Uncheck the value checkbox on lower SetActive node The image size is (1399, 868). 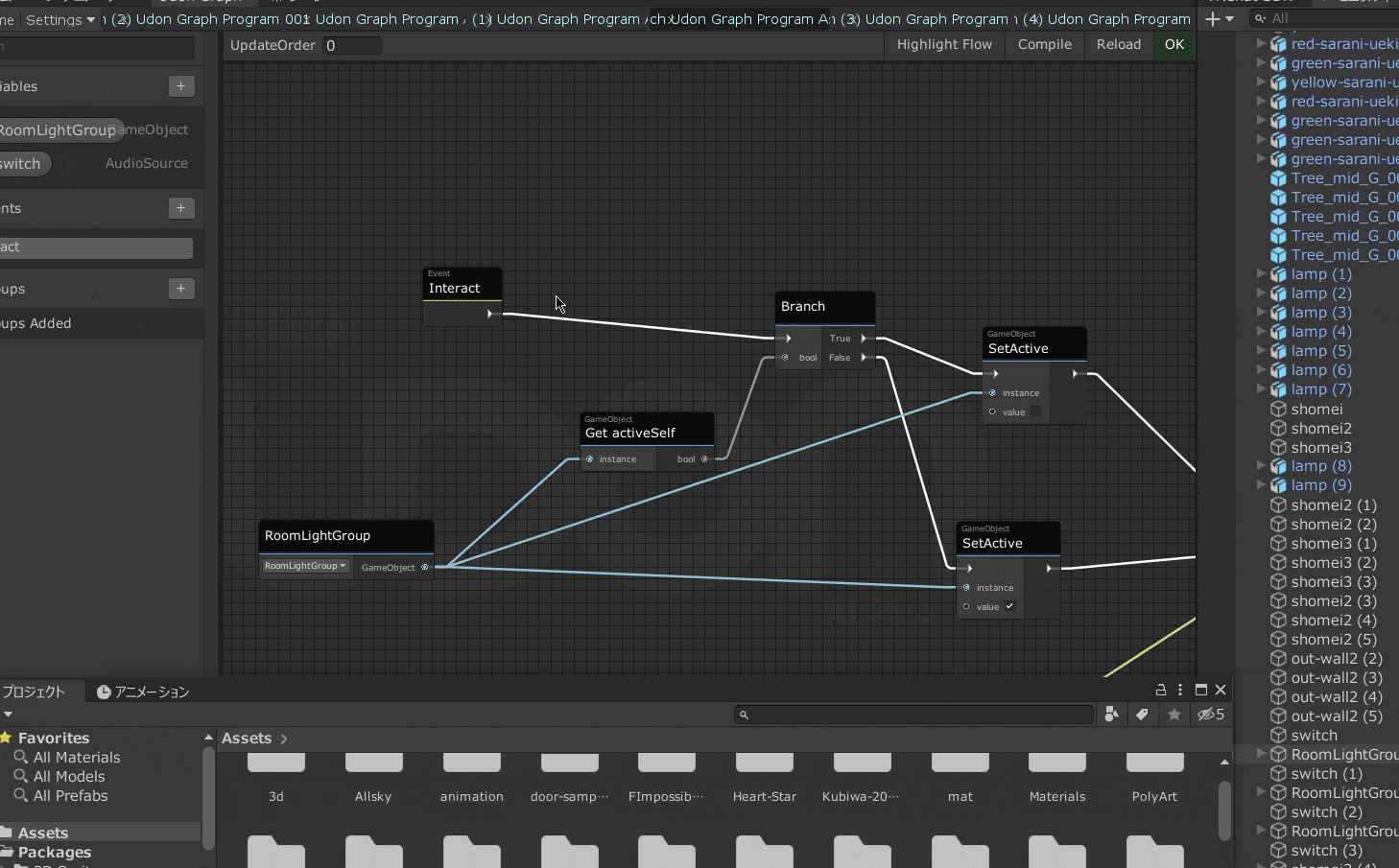tap(1009, 606)
